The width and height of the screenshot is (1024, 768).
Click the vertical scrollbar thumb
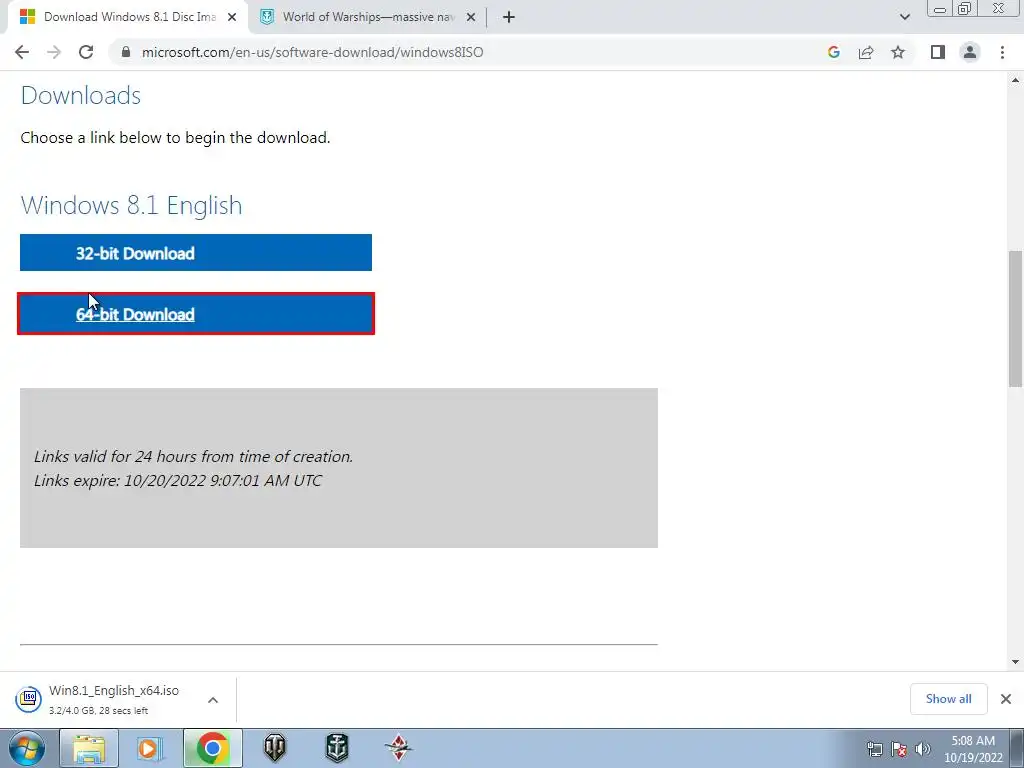(x=1016, y=319)
